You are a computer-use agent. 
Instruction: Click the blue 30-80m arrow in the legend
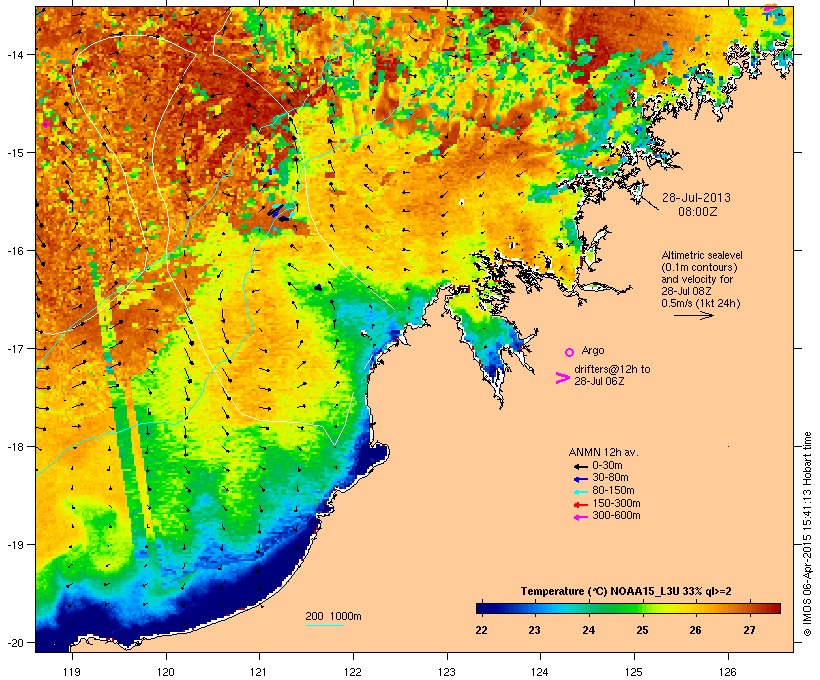pos(581,479)
